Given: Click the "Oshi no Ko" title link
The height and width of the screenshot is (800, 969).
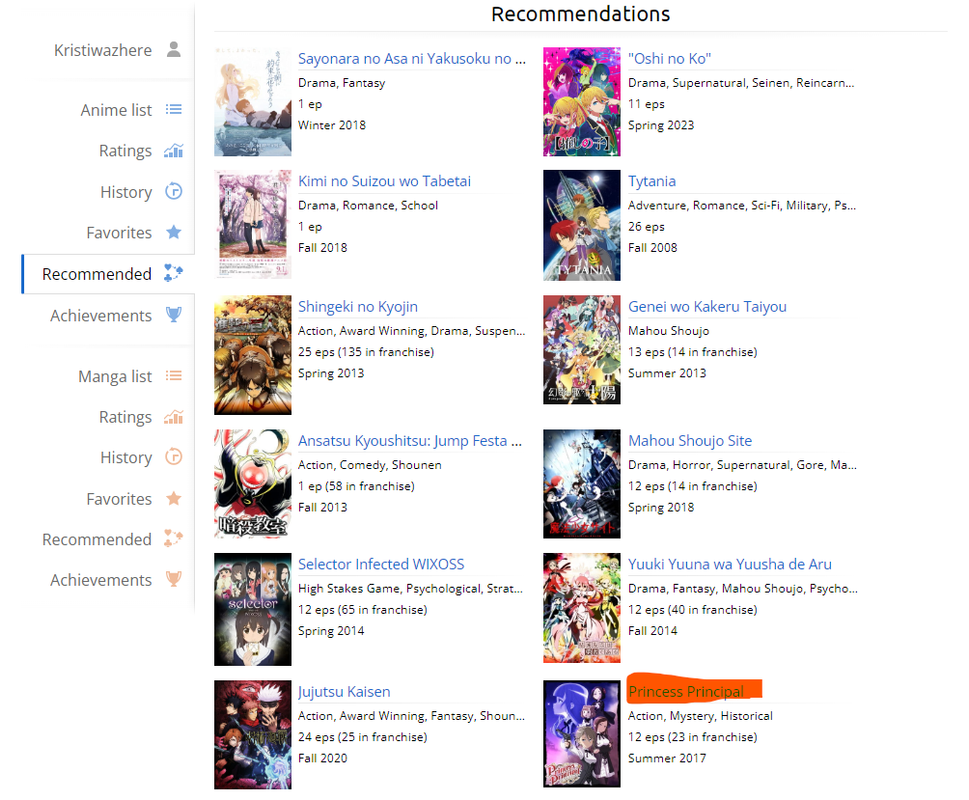Looking at the screenshot, I should (669, 59).
